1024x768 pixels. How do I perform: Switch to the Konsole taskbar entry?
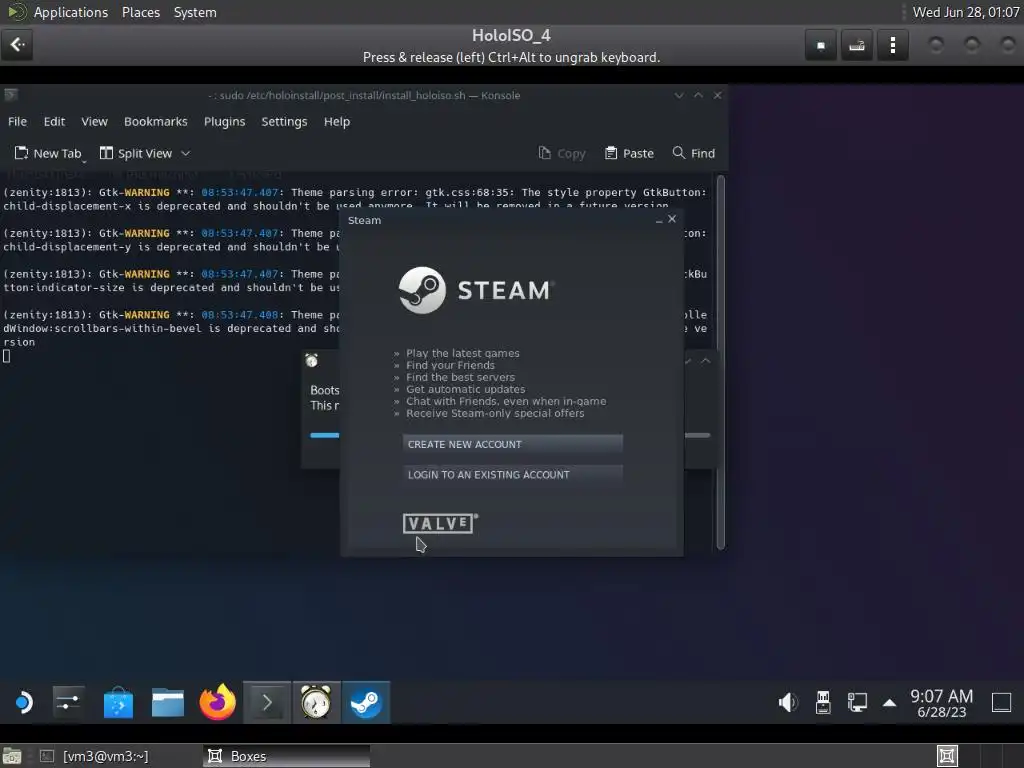click(267, 703)
